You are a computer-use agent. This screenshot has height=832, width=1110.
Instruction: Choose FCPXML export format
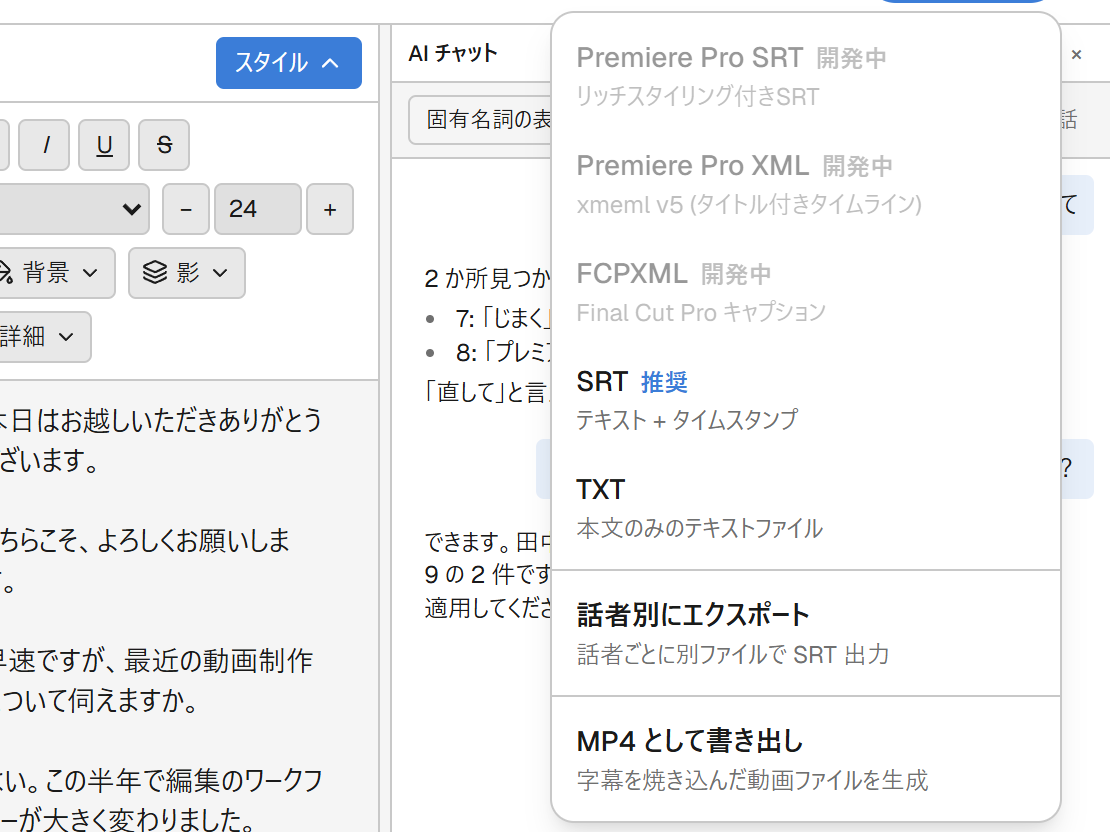coord(806,292)
